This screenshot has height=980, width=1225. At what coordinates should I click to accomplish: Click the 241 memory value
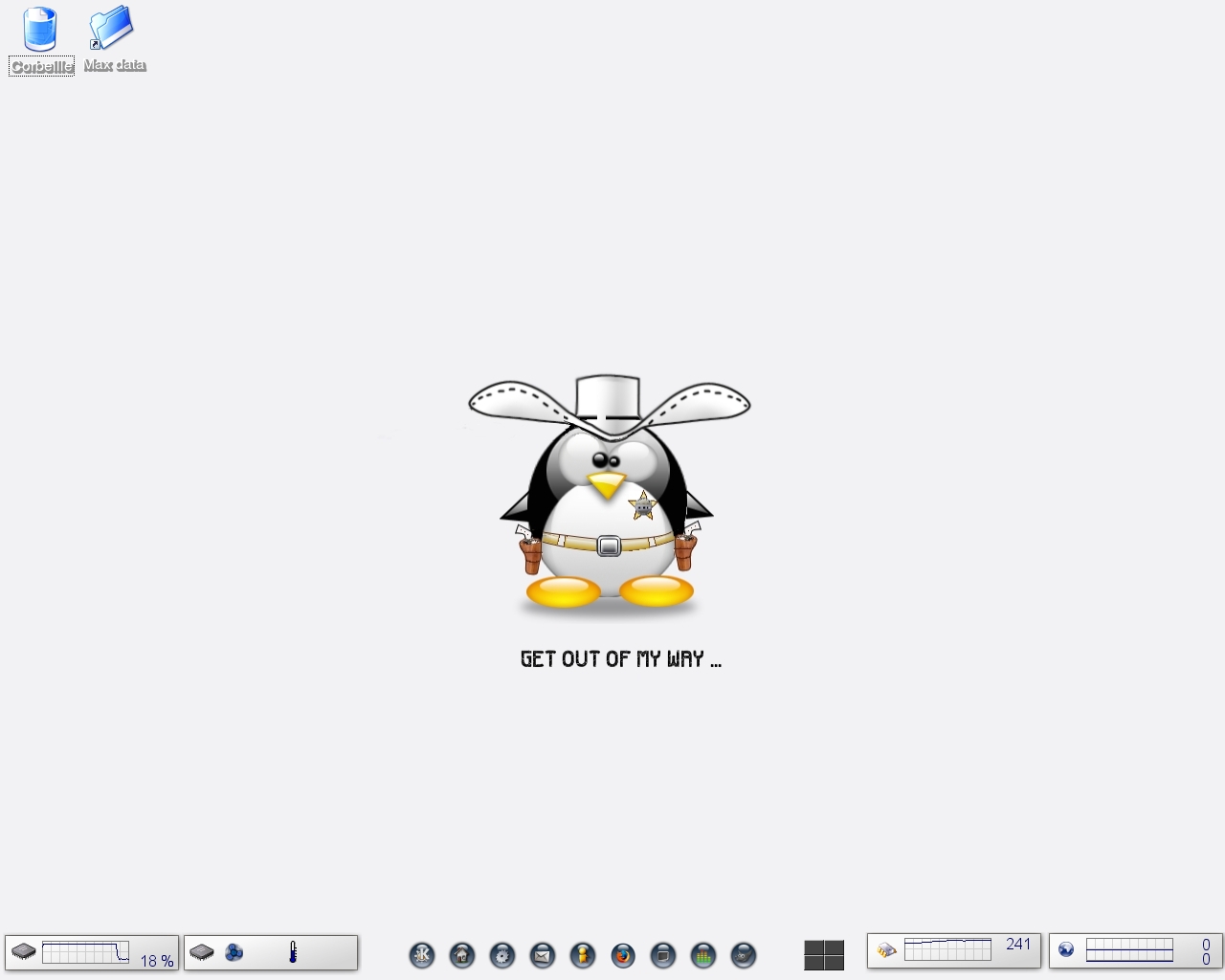pos(1018,945)
